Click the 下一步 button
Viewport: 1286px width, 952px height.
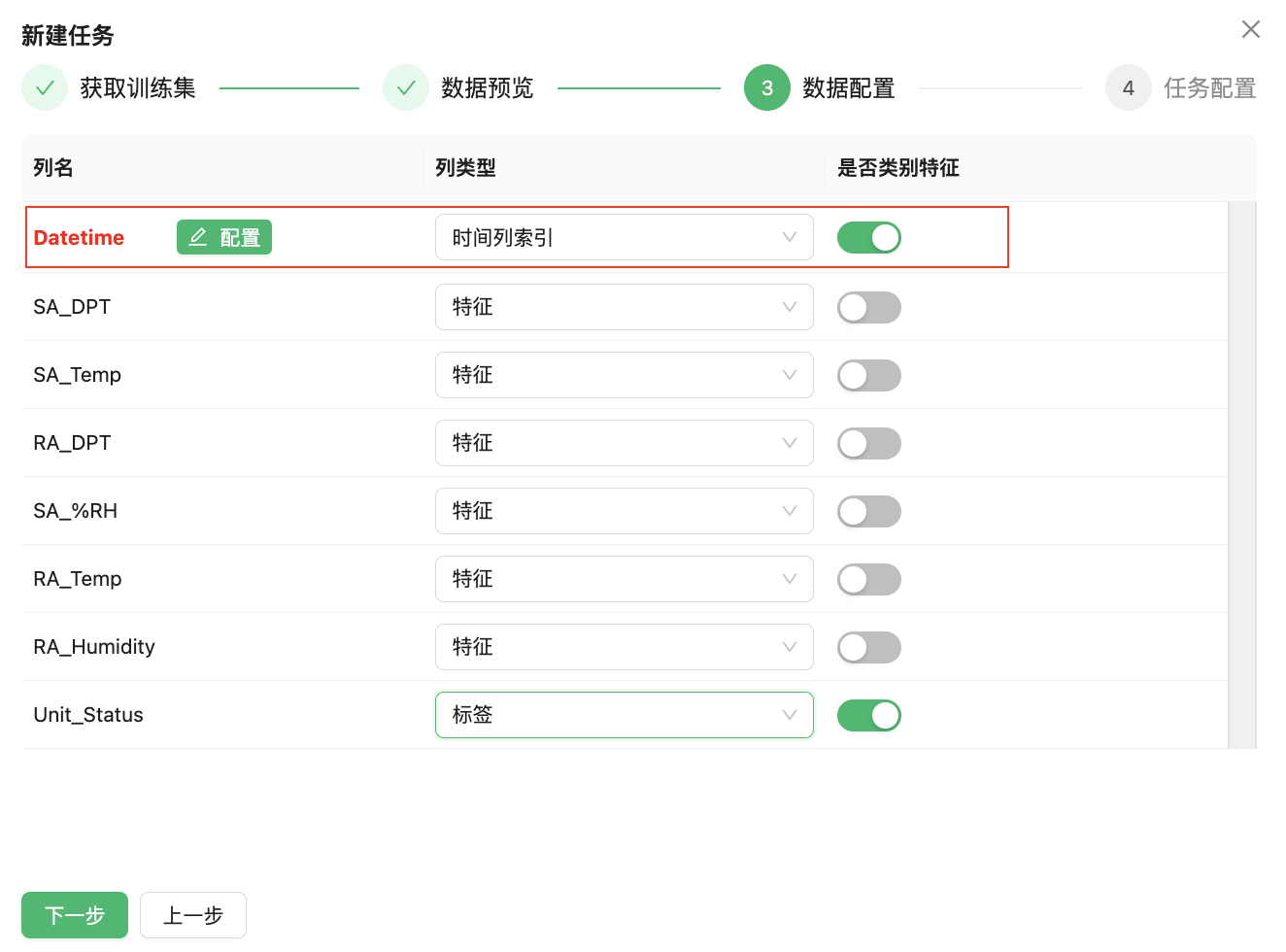click(75, 915)
